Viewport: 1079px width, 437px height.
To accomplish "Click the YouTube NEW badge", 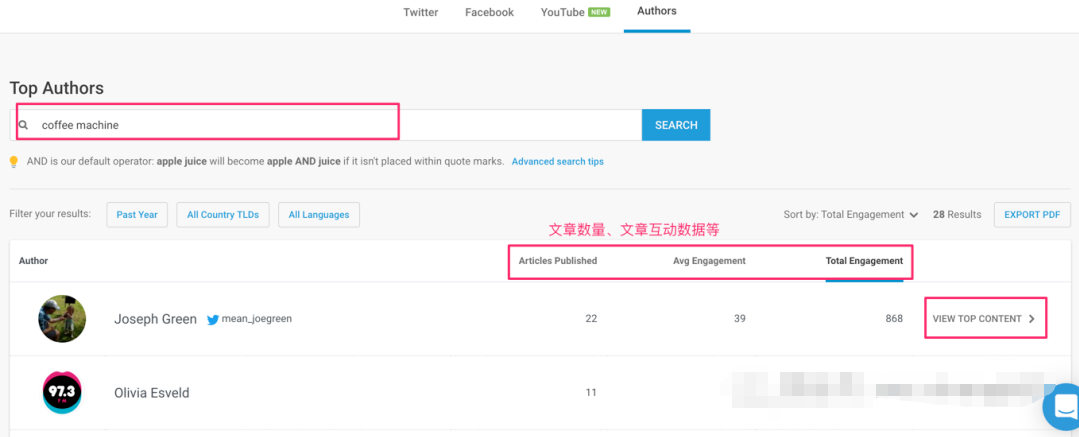I will [x=599, y=13].
